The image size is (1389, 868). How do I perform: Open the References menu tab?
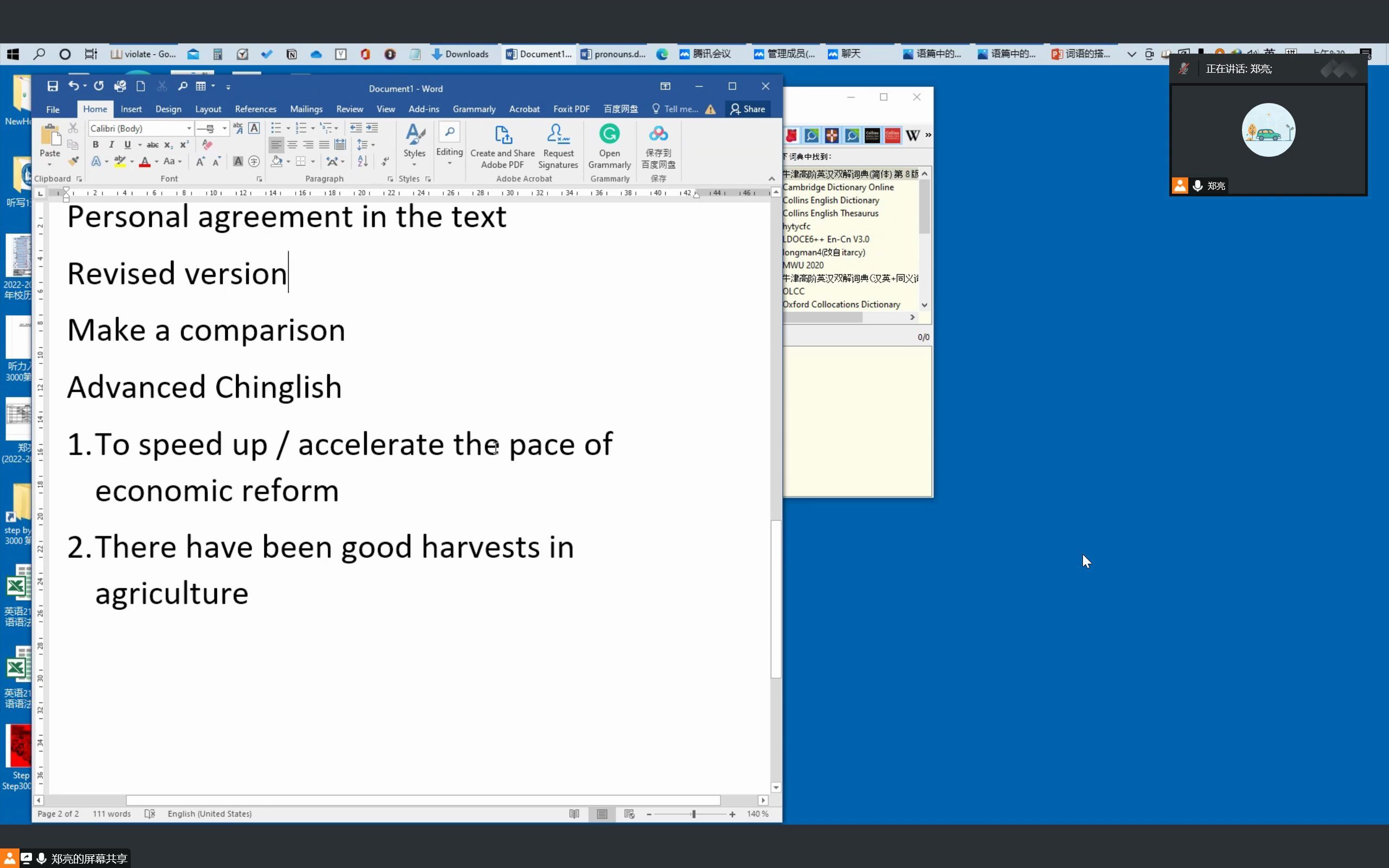pyautogui.click(x=256, y=108)
